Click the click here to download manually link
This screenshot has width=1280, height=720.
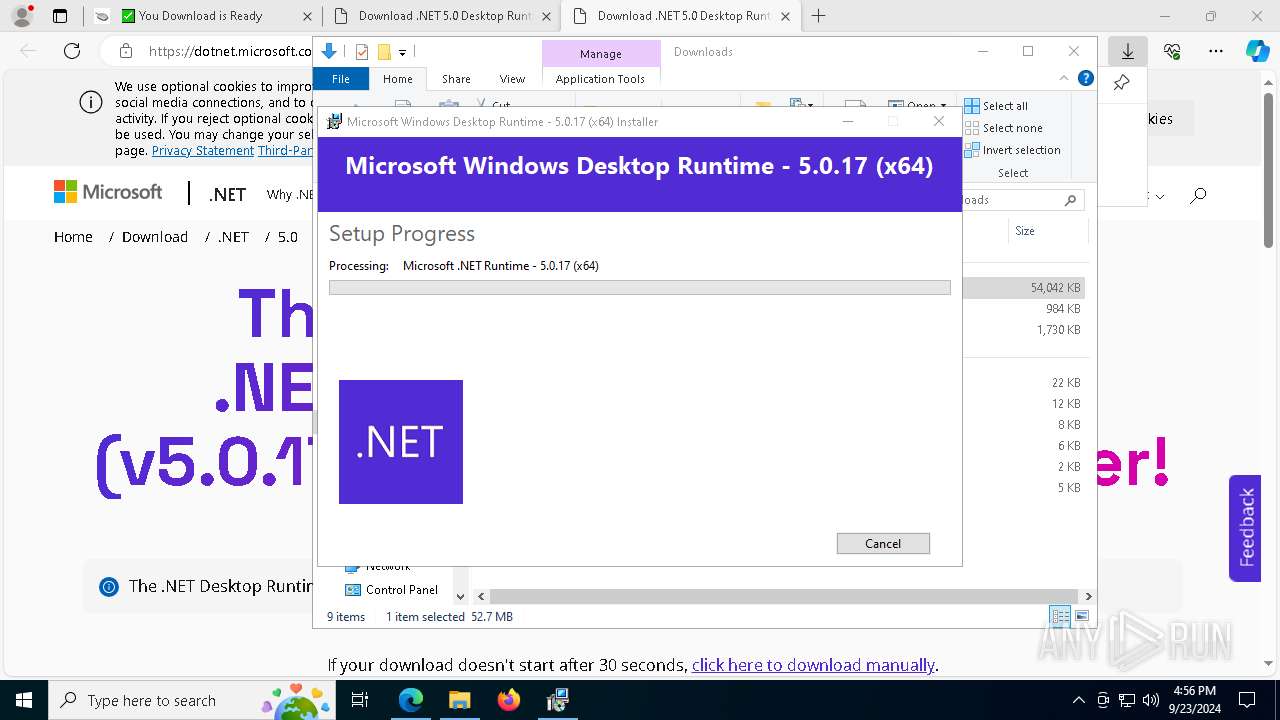coord(813,665)
